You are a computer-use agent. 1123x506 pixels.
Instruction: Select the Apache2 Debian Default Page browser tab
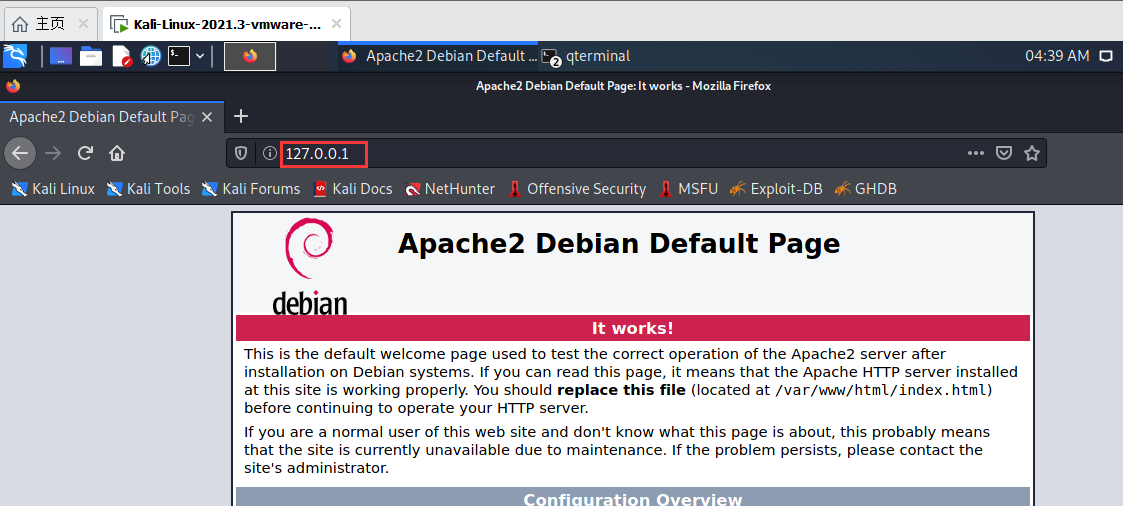pyautogui.click(x=102, y=117)
